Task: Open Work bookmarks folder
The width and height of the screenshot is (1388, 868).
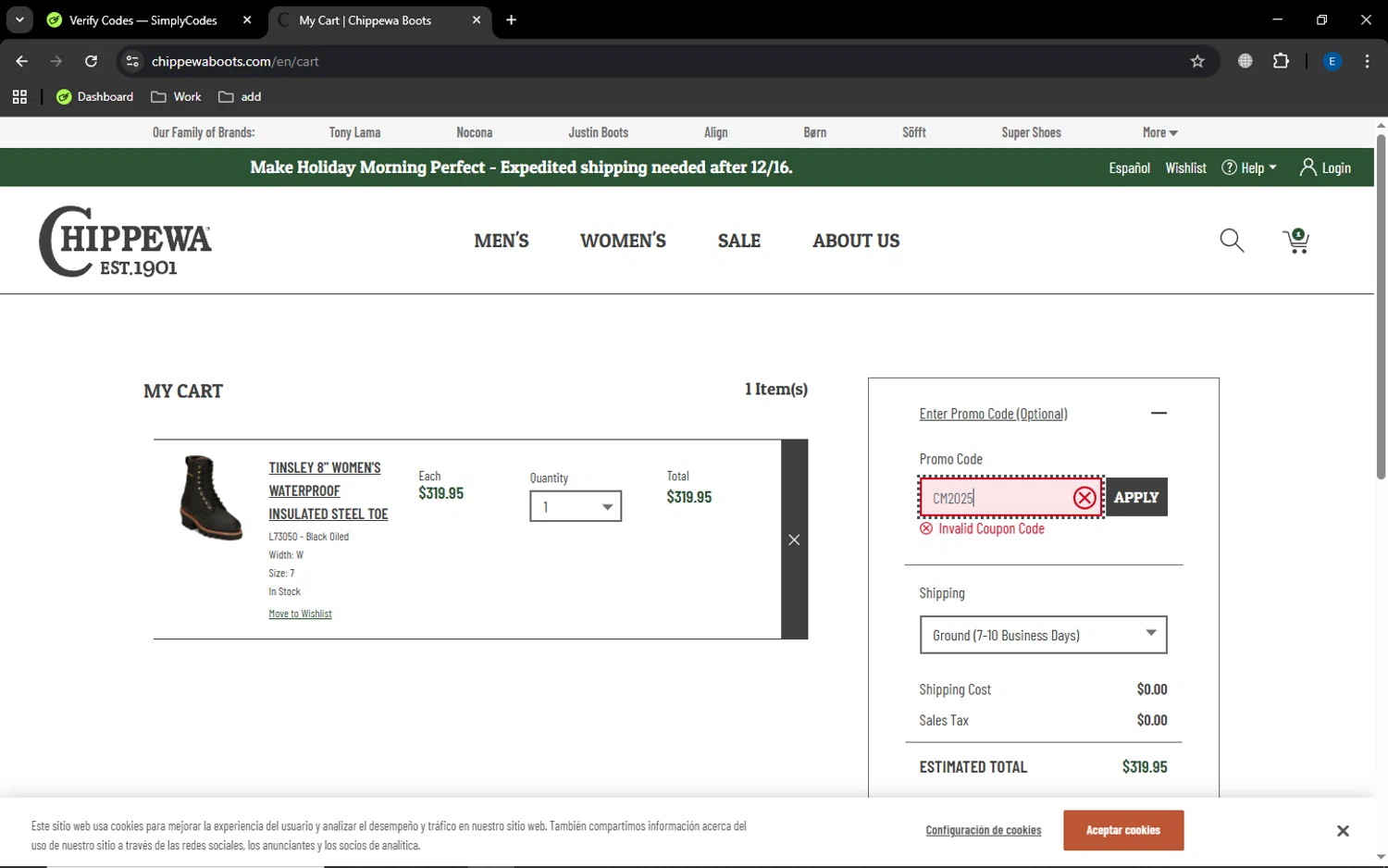Action: coord(176,96)
